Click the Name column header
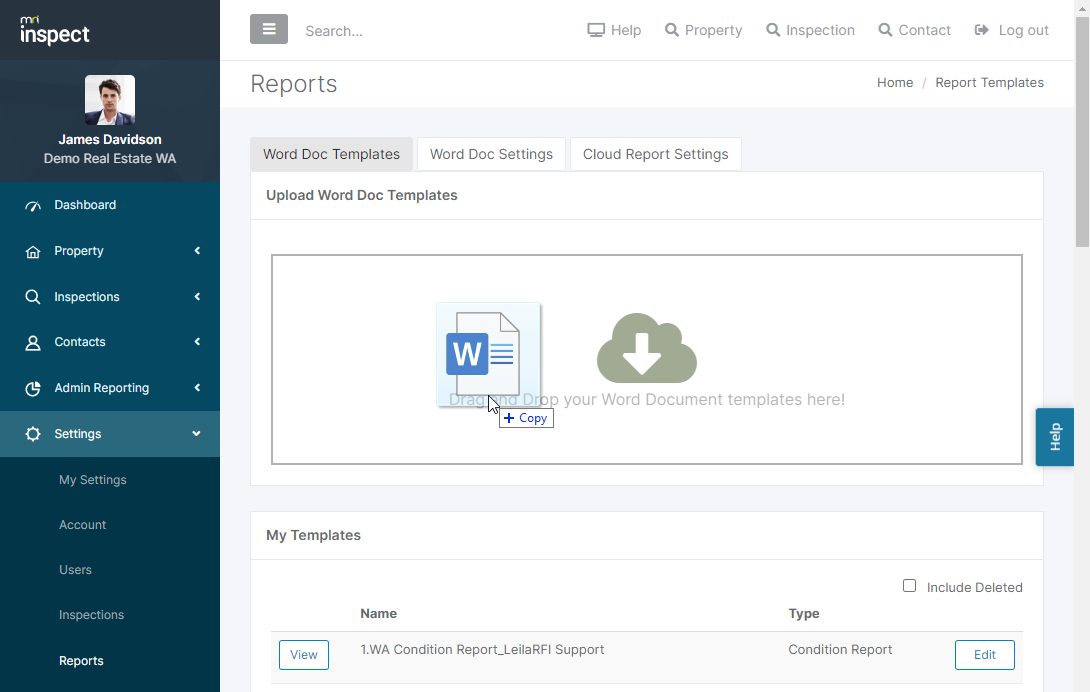The height and width of the screenshot is (692, 1090). click(379, 613)
